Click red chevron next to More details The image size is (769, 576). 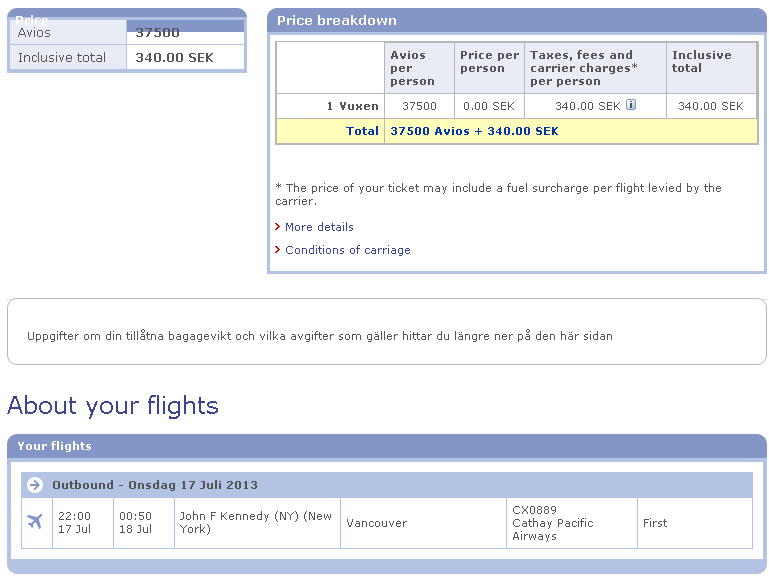[x=278, y=227]
